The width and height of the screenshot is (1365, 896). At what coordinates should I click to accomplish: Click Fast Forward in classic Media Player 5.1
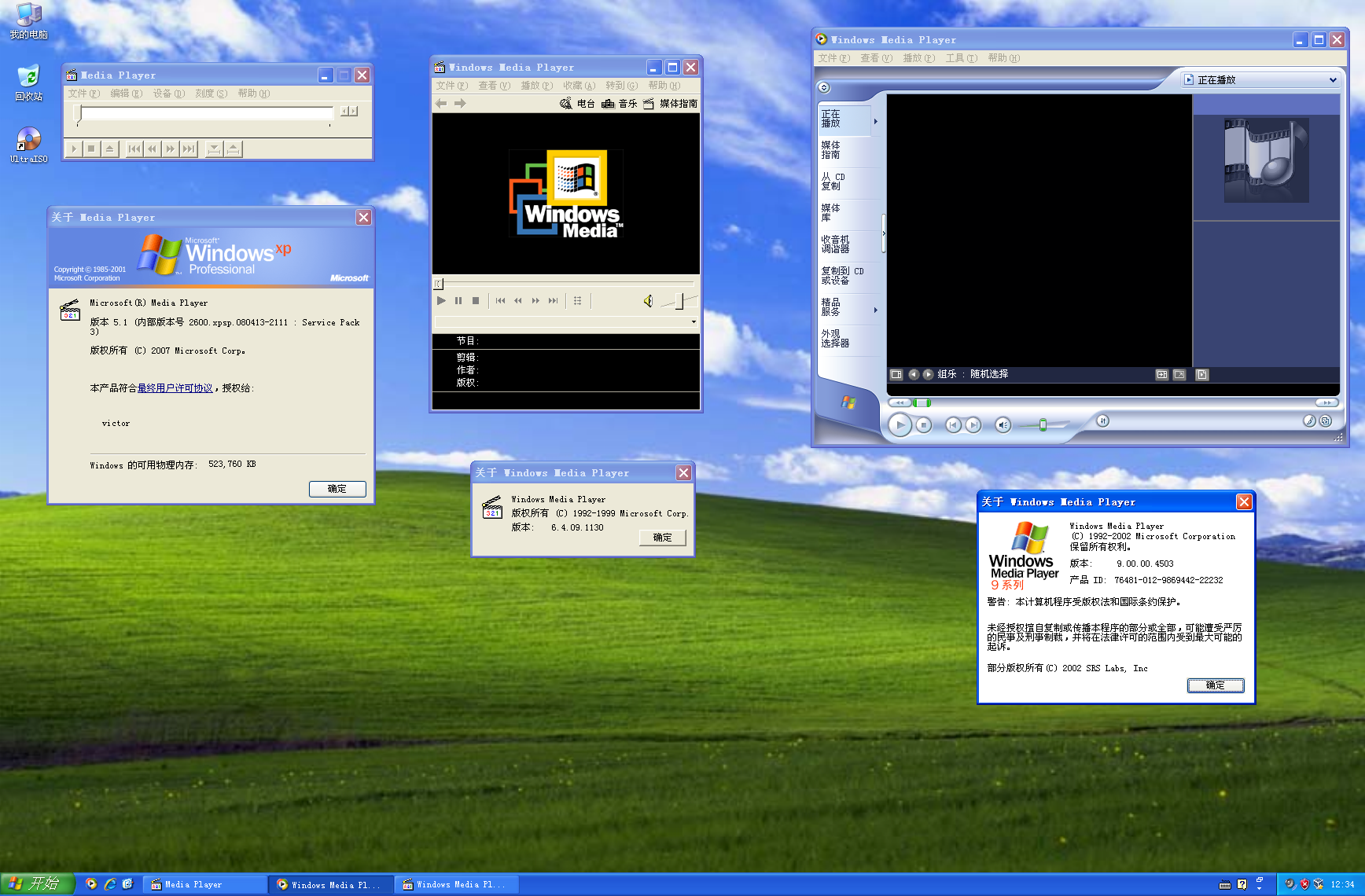[171, 149]
